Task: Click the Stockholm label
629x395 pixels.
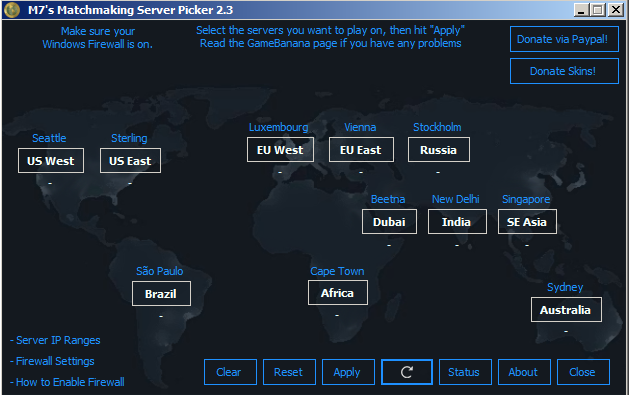Action: tap(437, 128)
